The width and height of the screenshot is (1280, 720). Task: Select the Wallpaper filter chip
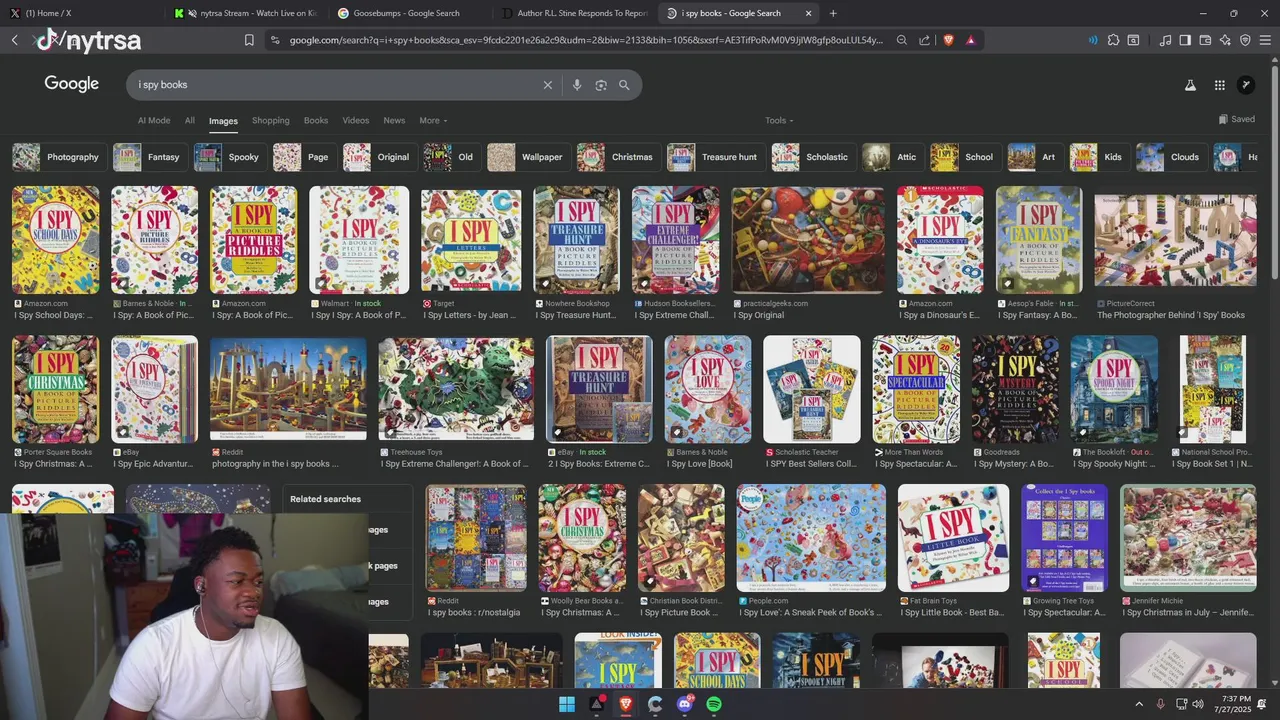(527, 157)
